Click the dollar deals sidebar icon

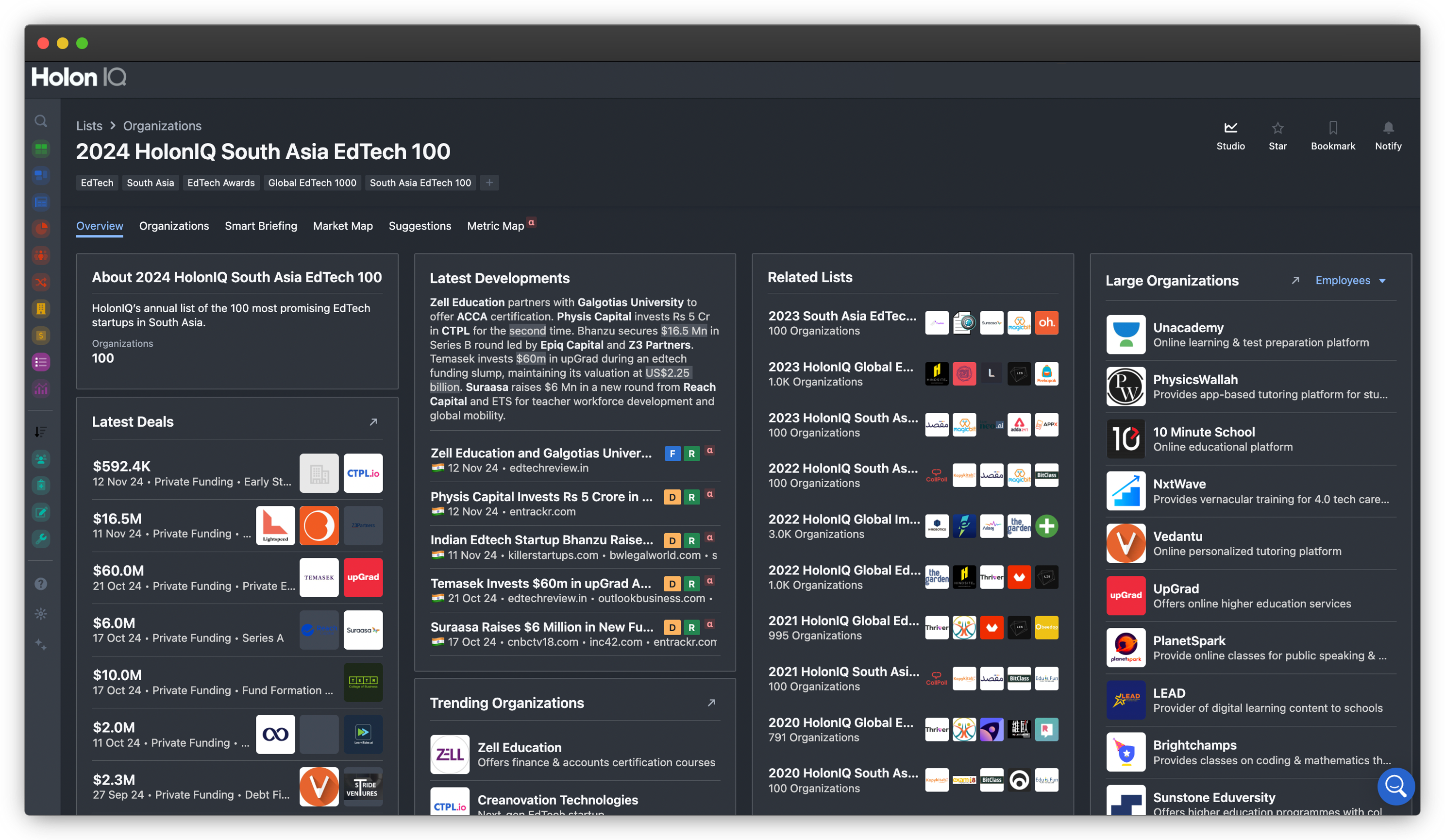point(41,336)
